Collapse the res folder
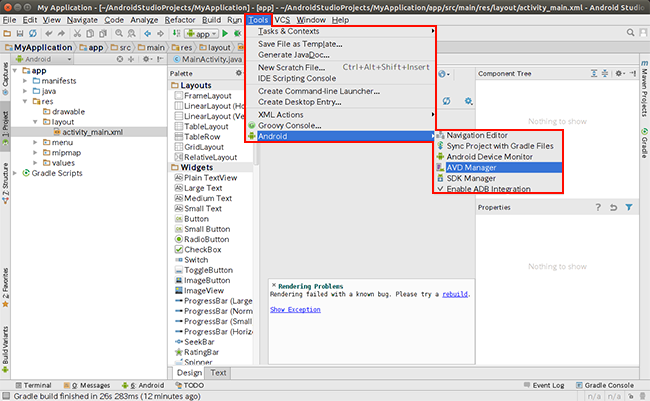The height and width of the screenshot is (401, 650). [x=25, y=101]
